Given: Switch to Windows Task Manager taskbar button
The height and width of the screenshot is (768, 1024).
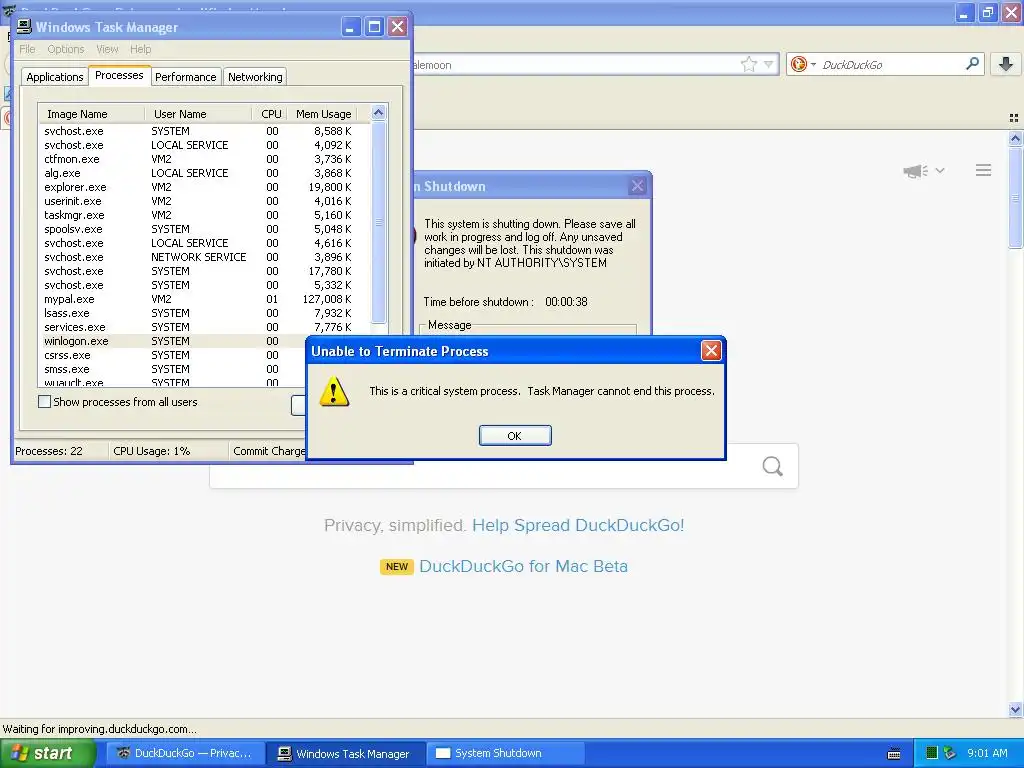Looking at the screenshot, I should 345,753.
